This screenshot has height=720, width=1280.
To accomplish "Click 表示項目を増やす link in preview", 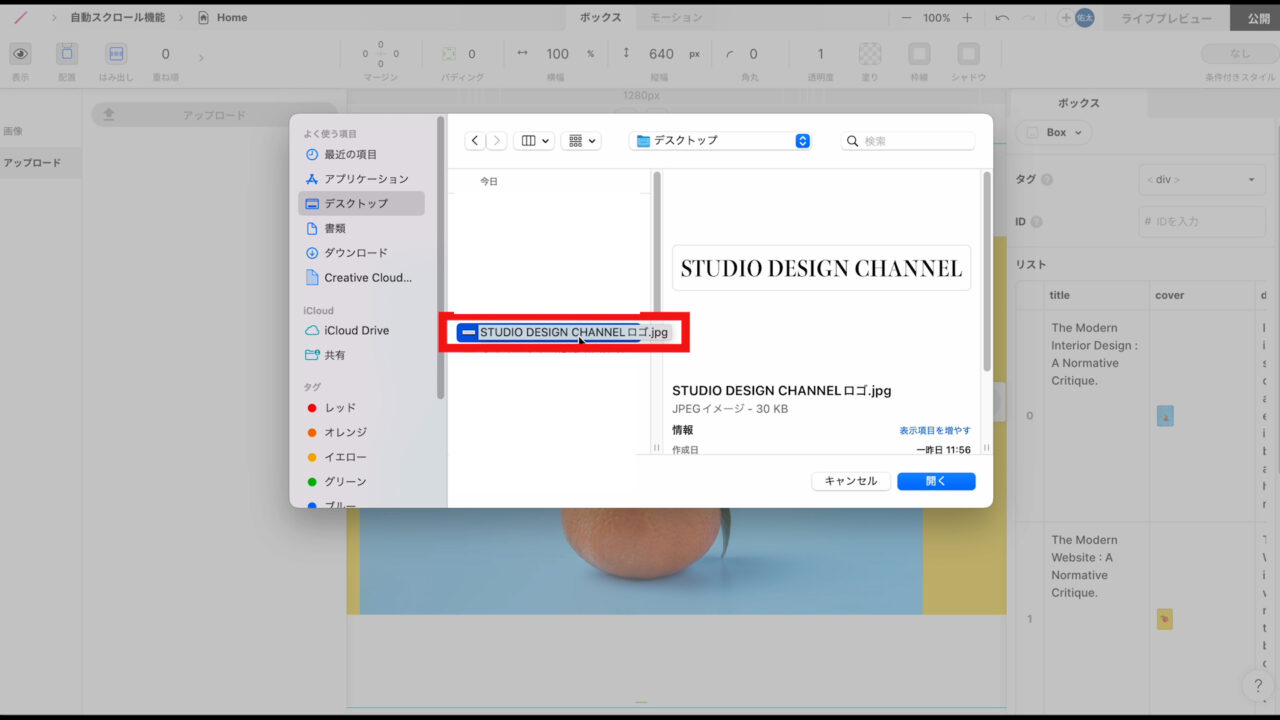I will pos(935,430).
